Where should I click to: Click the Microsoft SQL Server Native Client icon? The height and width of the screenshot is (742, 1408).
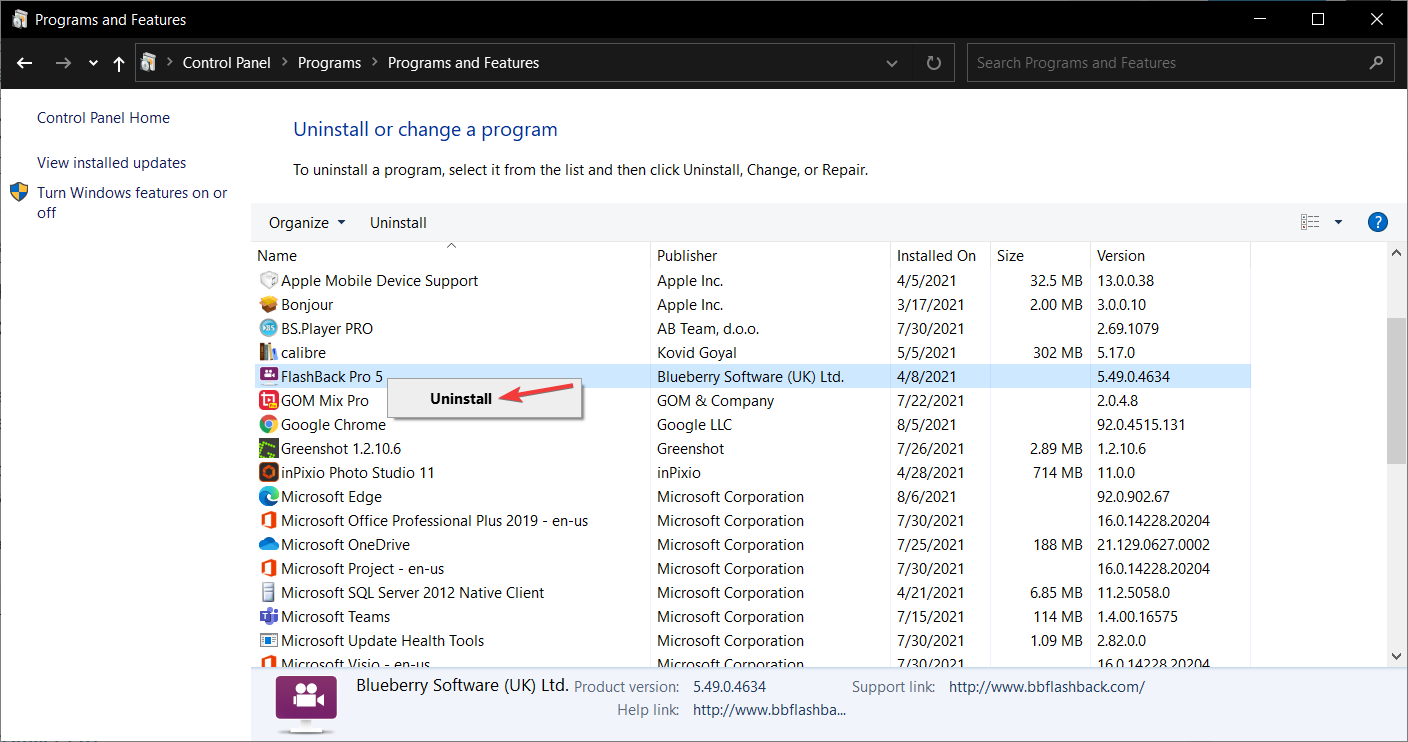[268, 593]
